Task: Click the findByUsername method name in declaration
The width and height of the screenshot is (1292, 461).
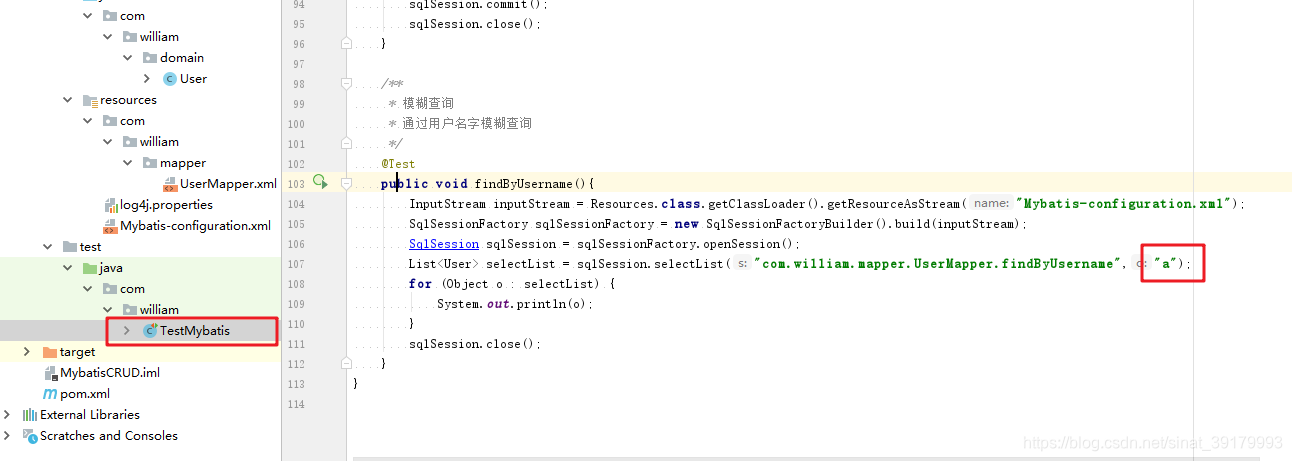Action: tap(524, 184)
